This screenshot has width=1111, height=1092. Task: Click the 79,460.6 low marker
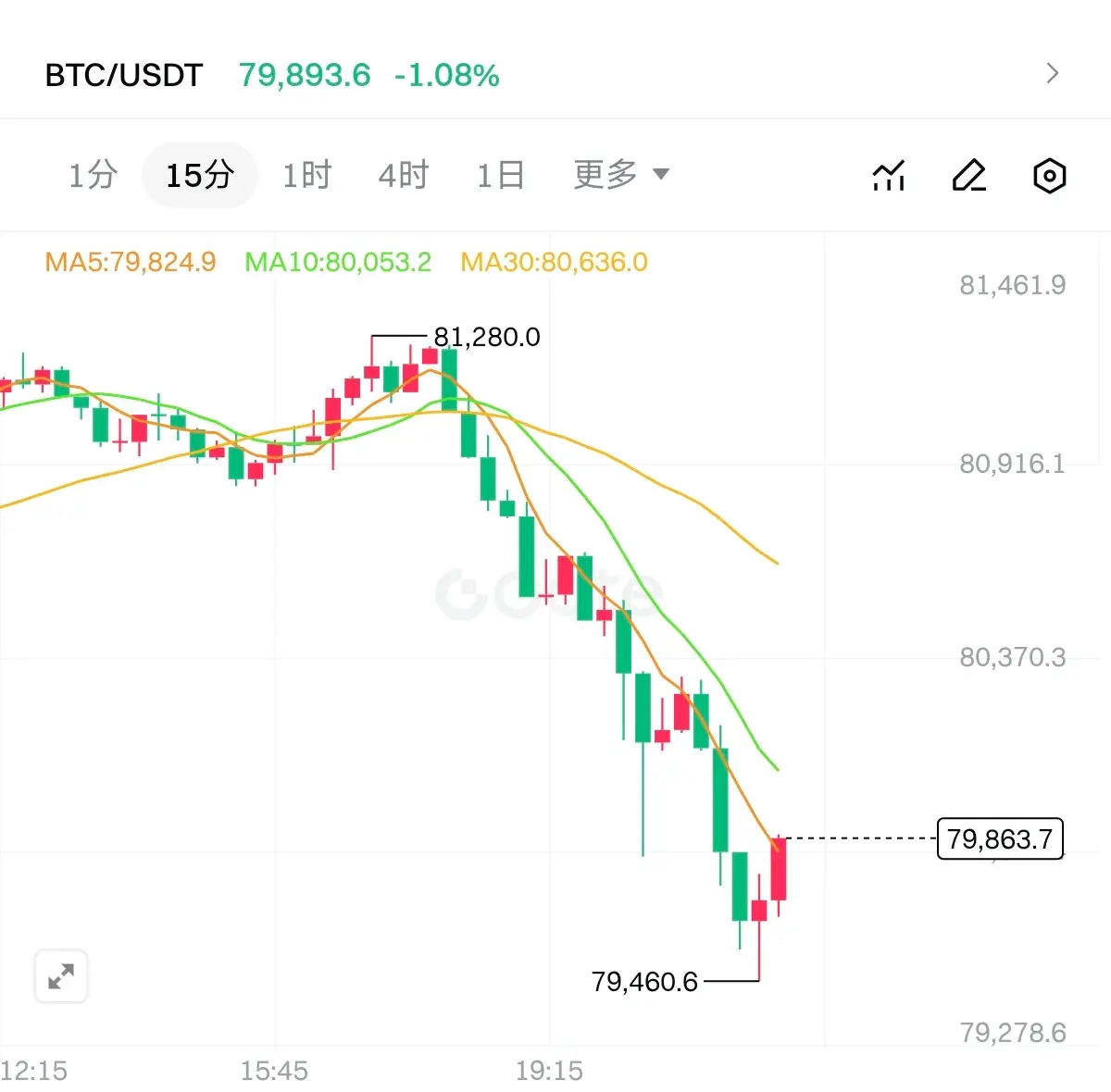(644, 981)
